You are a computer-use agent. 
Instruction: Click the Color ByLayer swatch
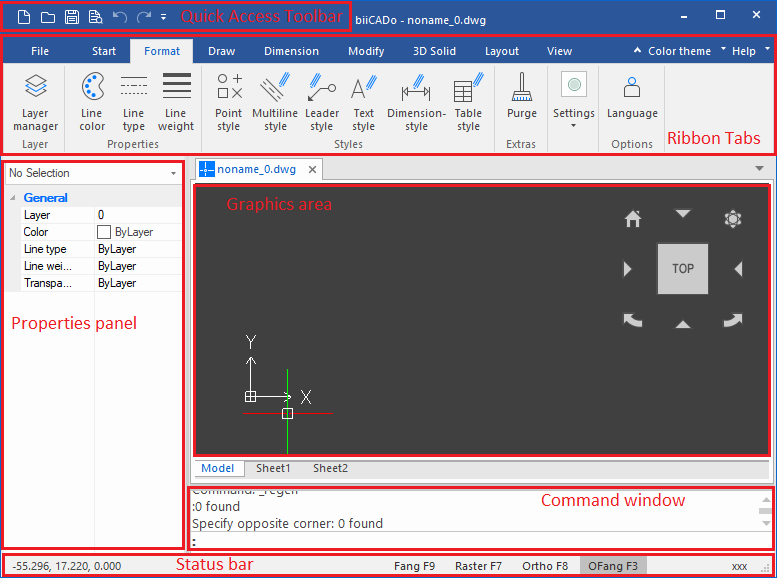point(104,232)
